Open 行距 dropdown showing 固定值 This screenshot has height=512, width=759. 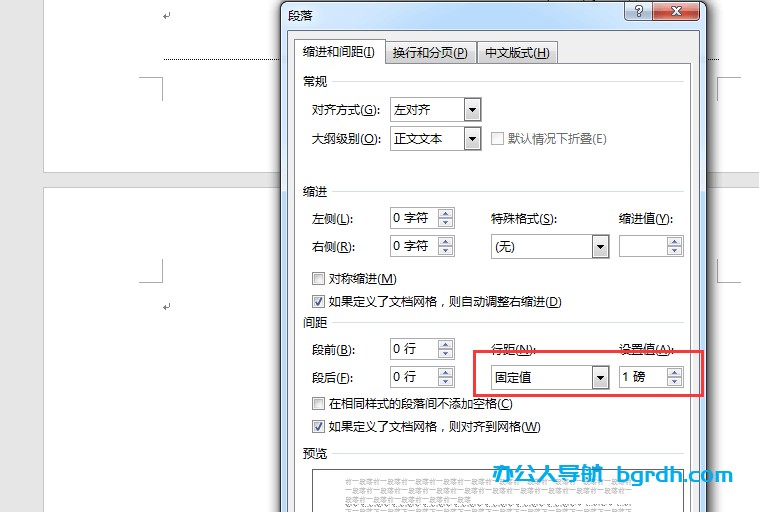[x=600, y=377]
